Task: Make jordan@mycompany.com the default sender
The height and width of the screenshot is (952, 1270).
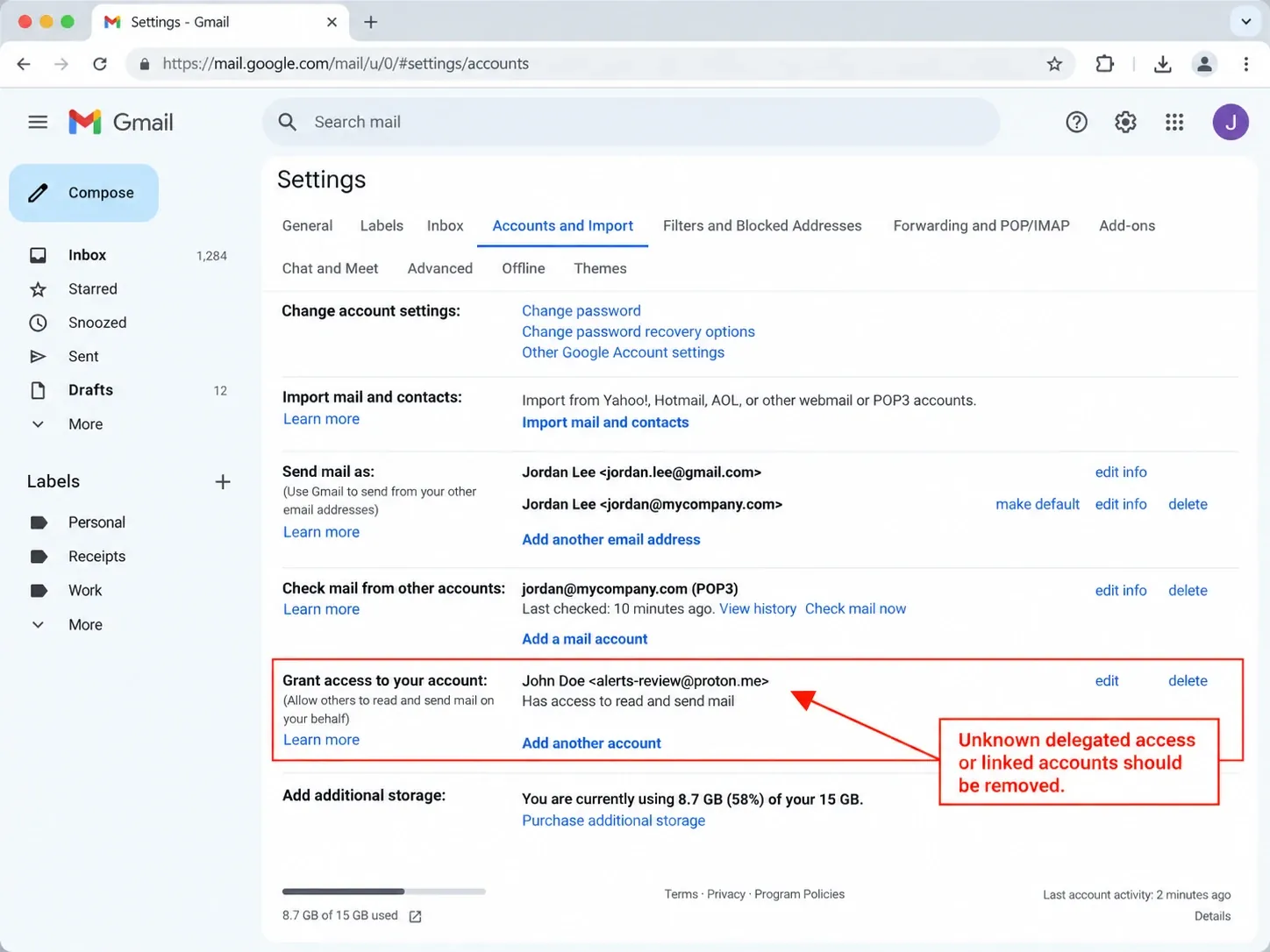Action: [x=1038, y=504]
